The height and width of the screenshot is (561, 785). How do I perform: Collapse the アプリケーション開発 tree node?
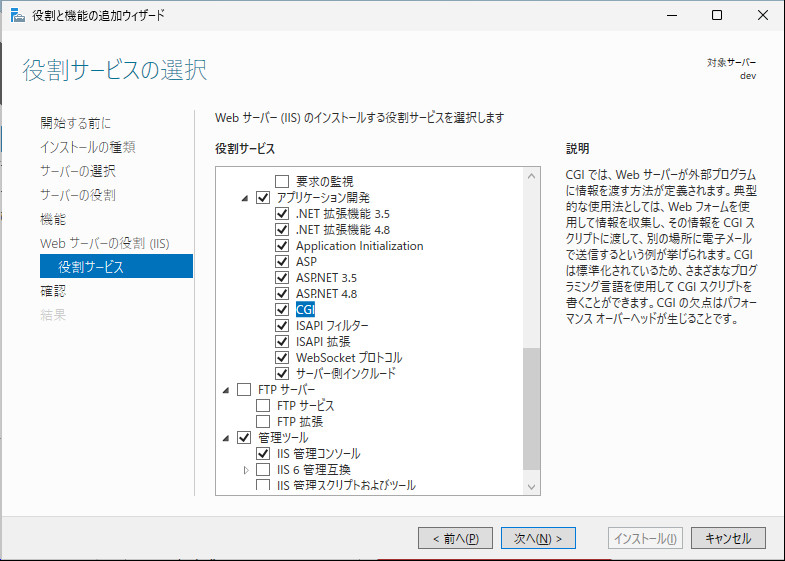pyautogui.click(x=245, y=198)
